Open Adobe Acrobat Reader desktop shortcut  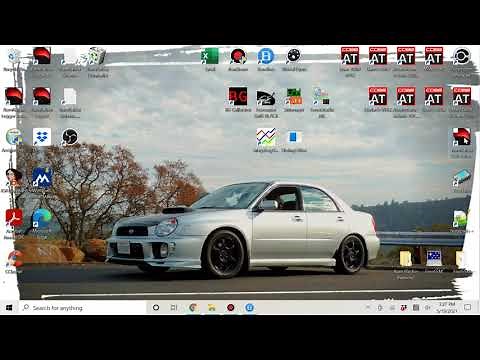pos(14,218)
